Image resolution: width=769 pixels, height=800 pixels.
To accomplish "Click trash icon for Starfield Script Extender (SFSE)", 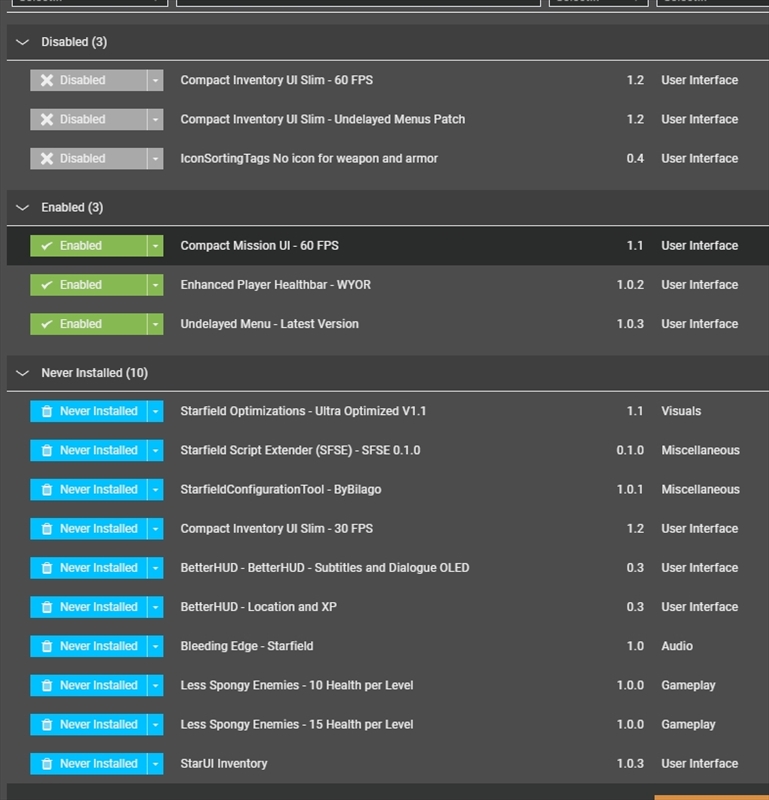I will pyautogui.click(x=47, y=451).
